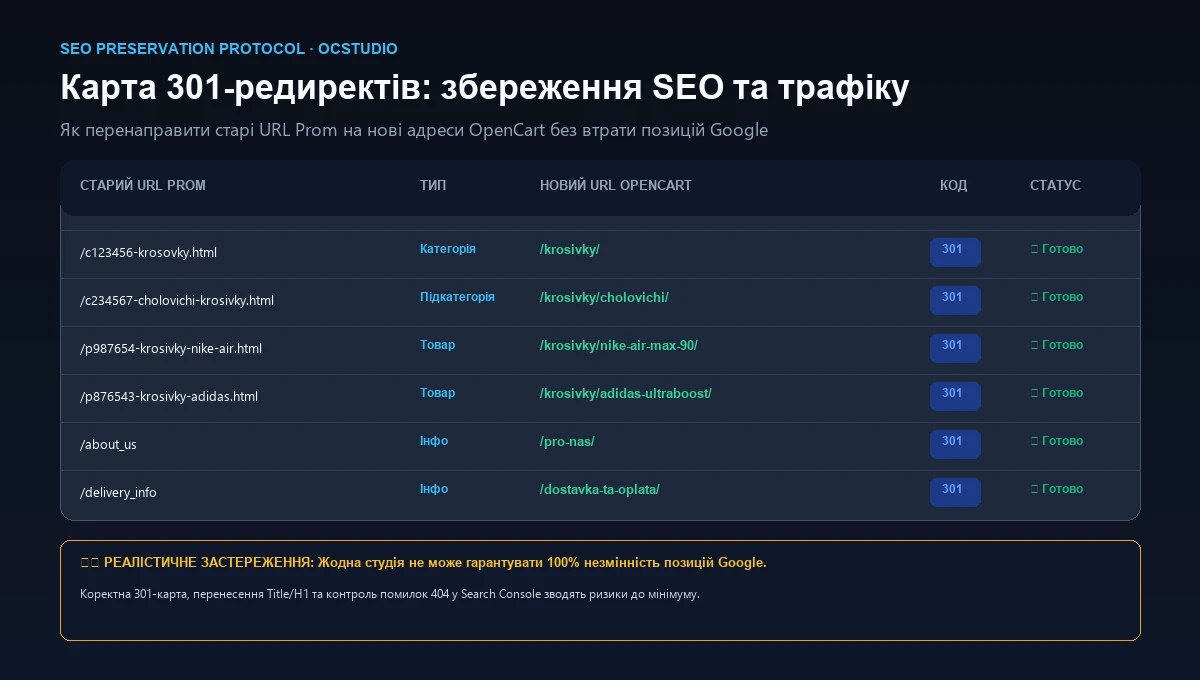Click the old URL /p876543-krosivky-adidas.html
The height and width of the screenshot is (680, 1200).
click(x=169, y=397)
